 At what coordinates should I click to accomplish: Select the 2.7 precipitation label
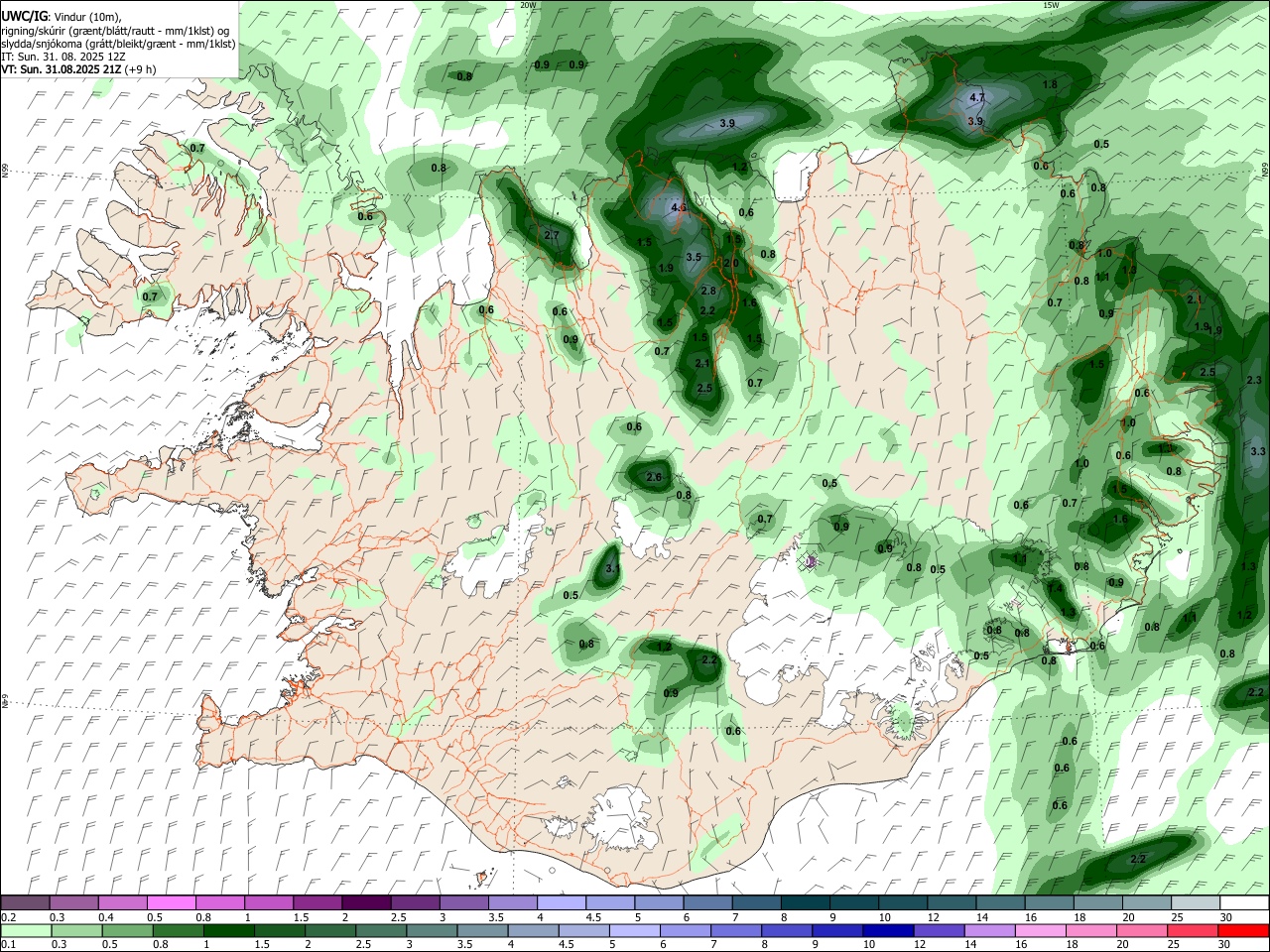tap(553, 235)
